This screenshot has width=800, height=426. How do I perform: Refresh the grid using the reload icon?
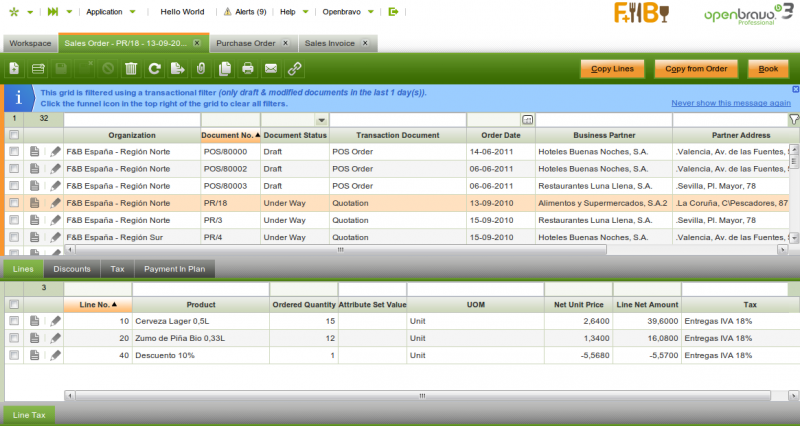pos(154,69)
